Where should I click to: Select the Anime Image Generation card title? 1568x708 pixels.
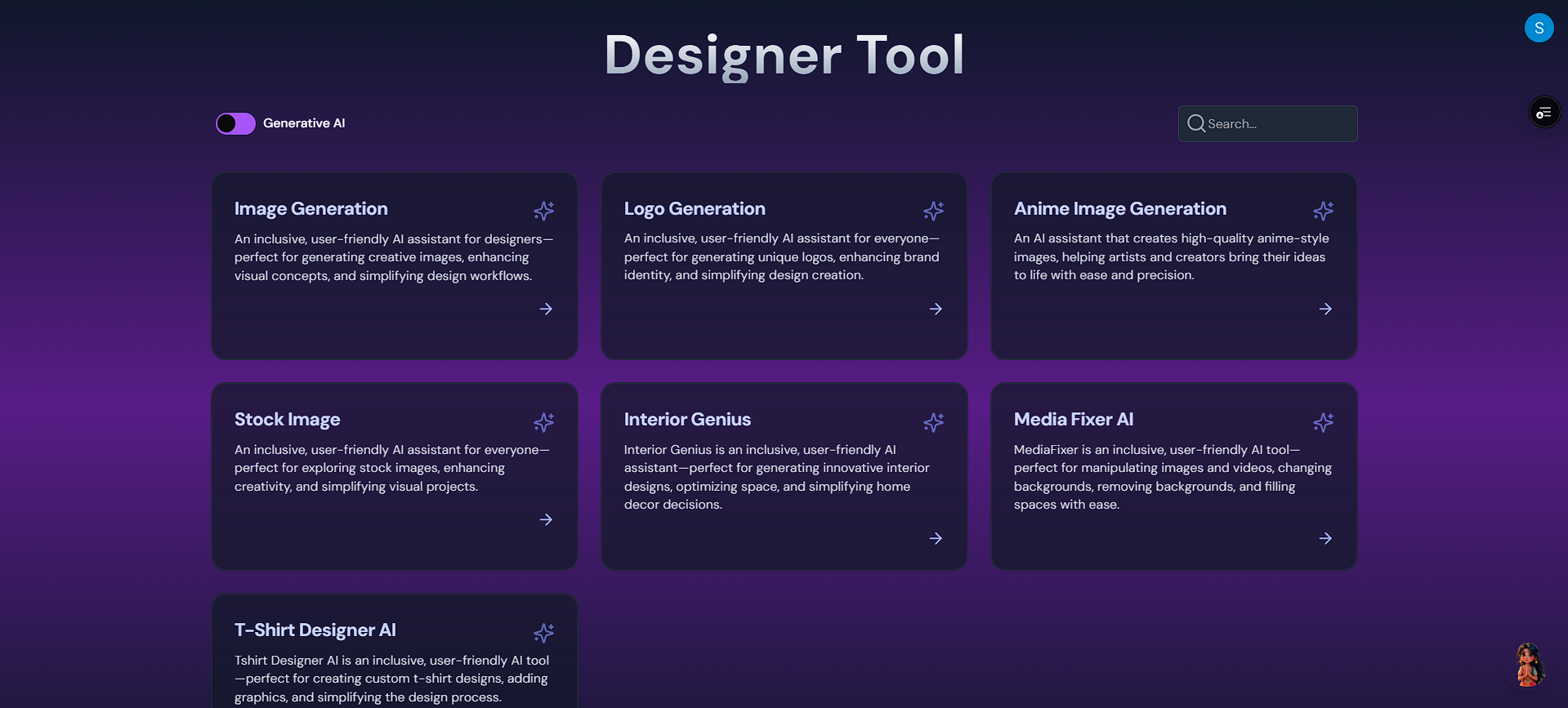click(1120, 209)
